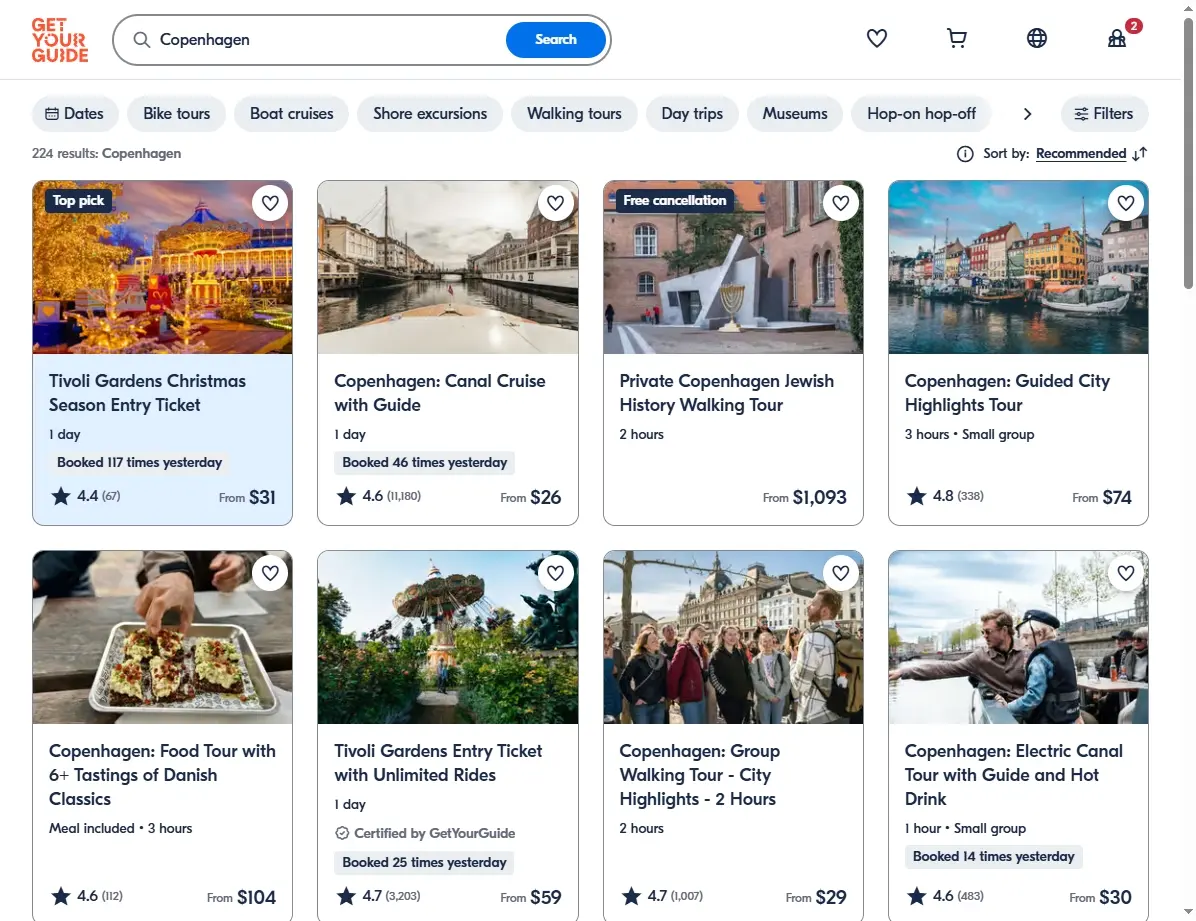Select the Shore excursions chip
Screen dimensions: 1196x921
coord(429,114)
